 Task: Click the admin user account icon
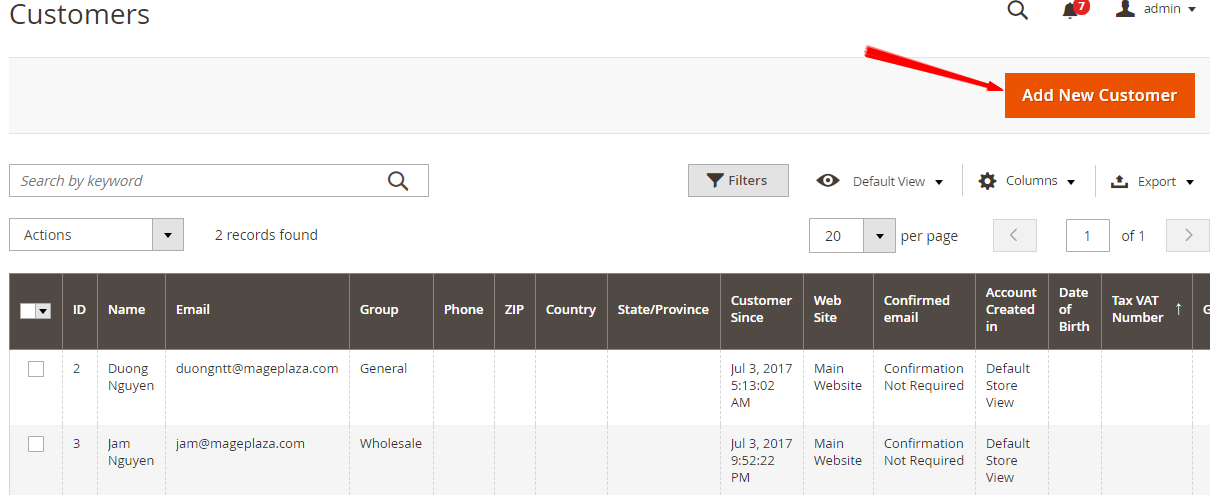(x=1125, y=8)
